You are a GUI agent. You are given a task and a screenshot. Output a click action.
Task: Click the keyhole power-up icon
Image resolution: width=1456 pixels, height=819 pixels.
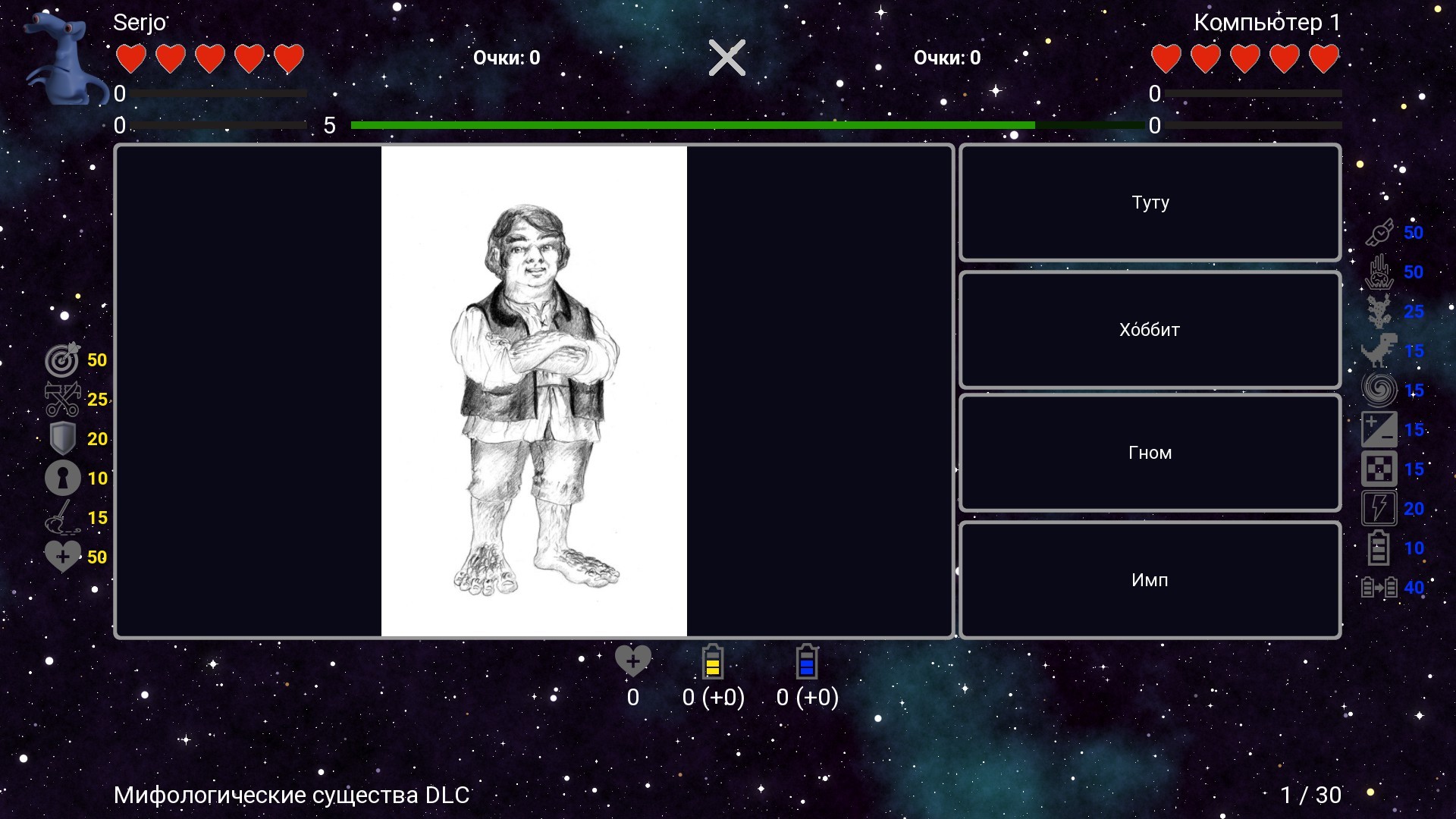[62, 479]
